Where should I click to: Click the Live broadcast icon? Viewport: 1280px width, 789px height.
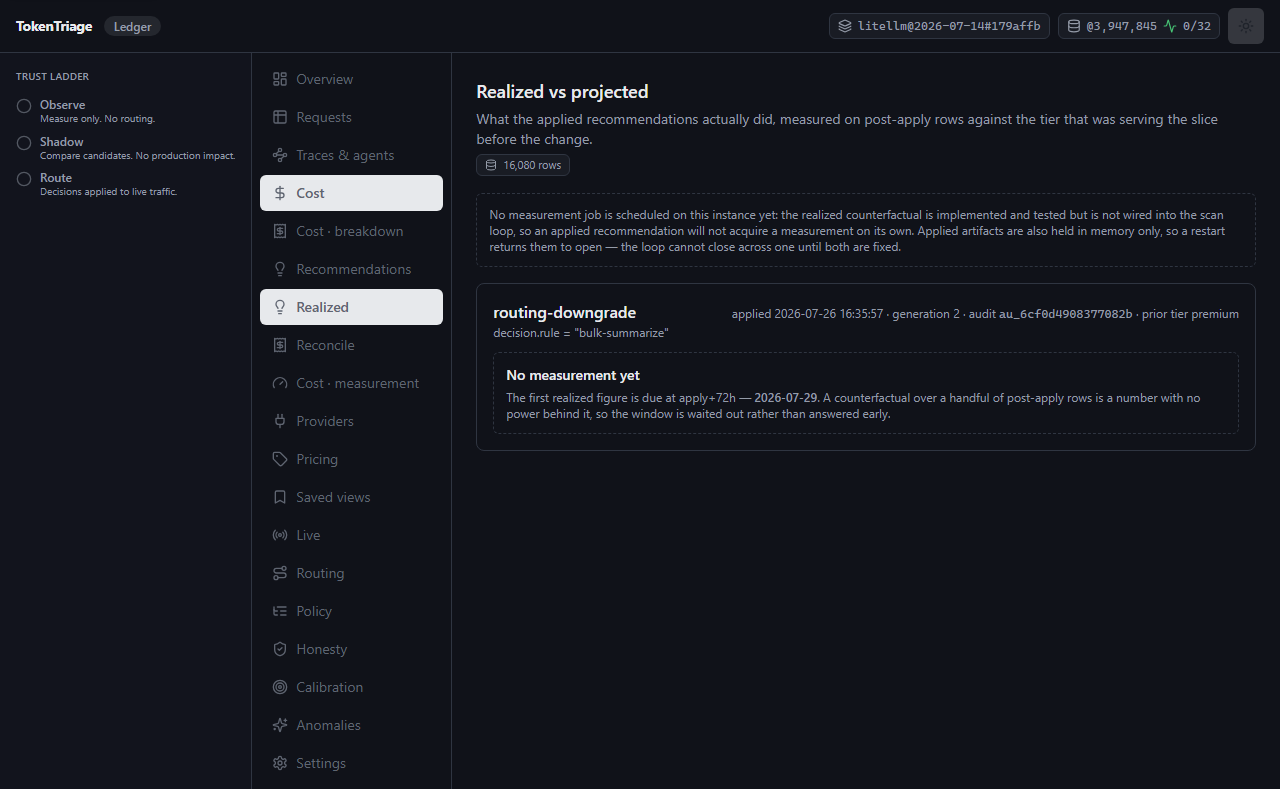(x=280, y=535)
